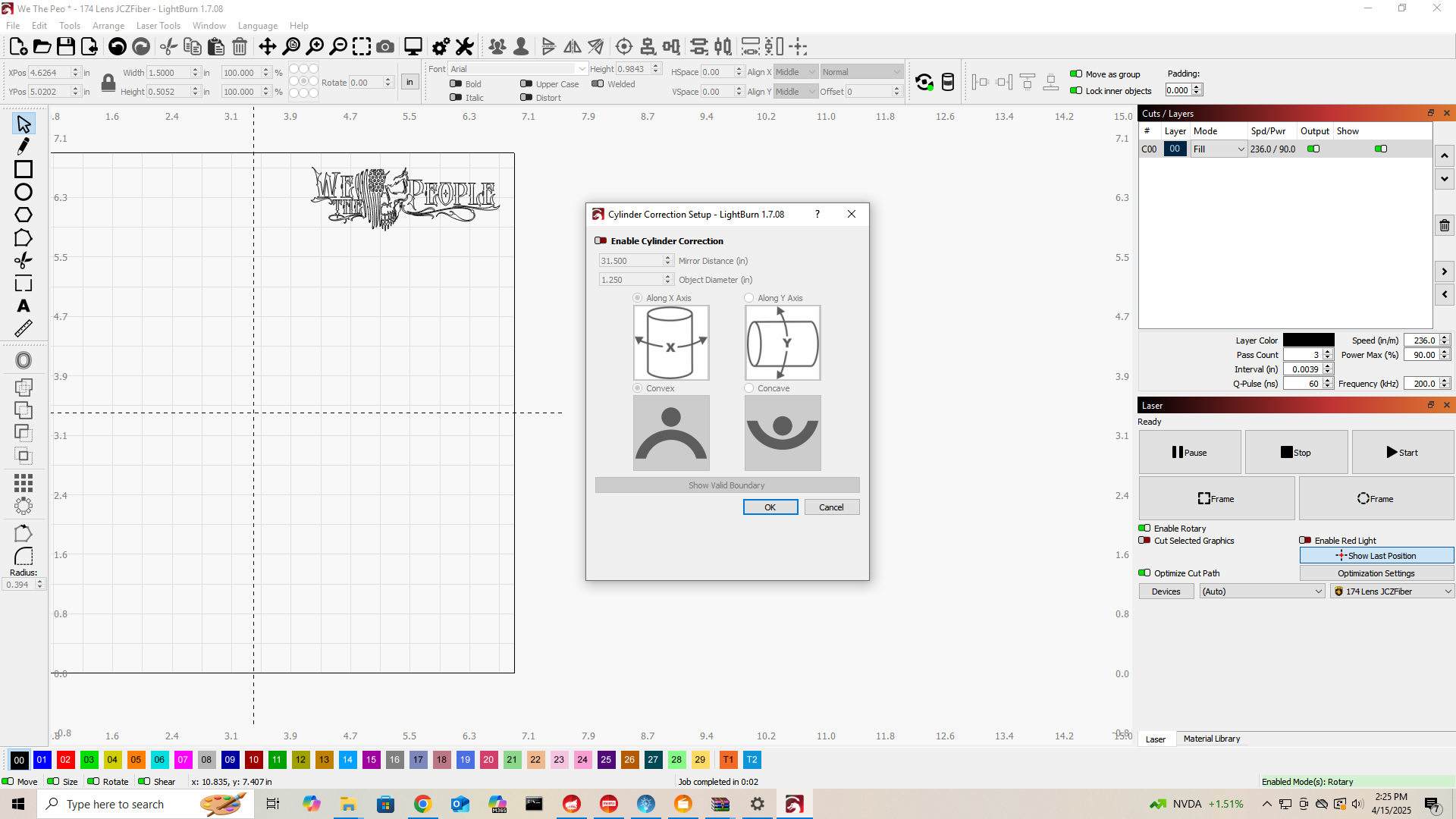Choose the Draw Lines pencil tool
This screenshot has height=819, width=1456.
(24, 146)
